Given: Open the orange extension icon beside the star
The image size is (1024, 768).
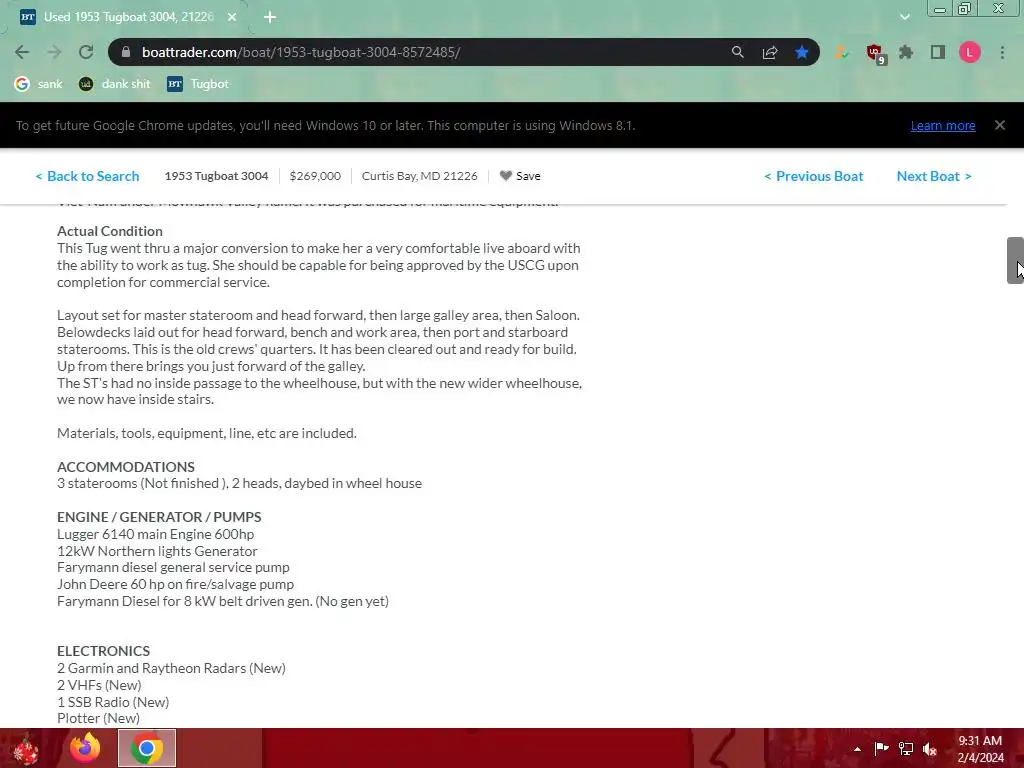Looking at the screenshot, I should coord(841,53).
